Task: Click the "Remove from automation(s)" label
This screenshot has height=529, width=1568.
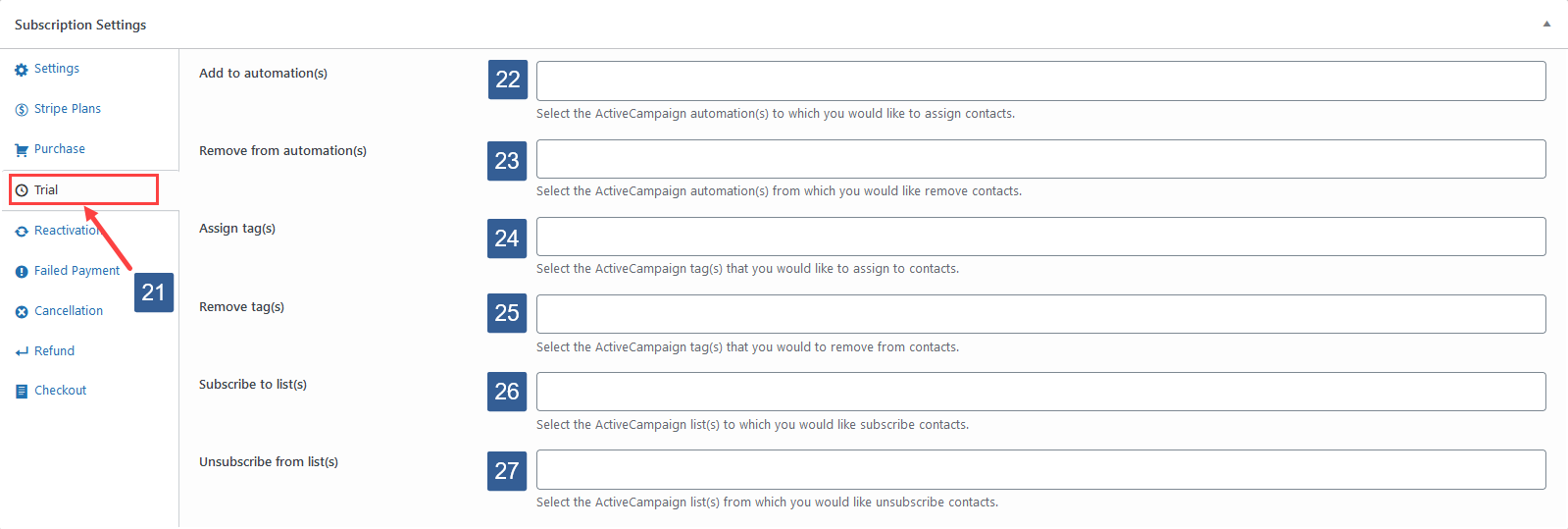Action: [x=282, y=151]
